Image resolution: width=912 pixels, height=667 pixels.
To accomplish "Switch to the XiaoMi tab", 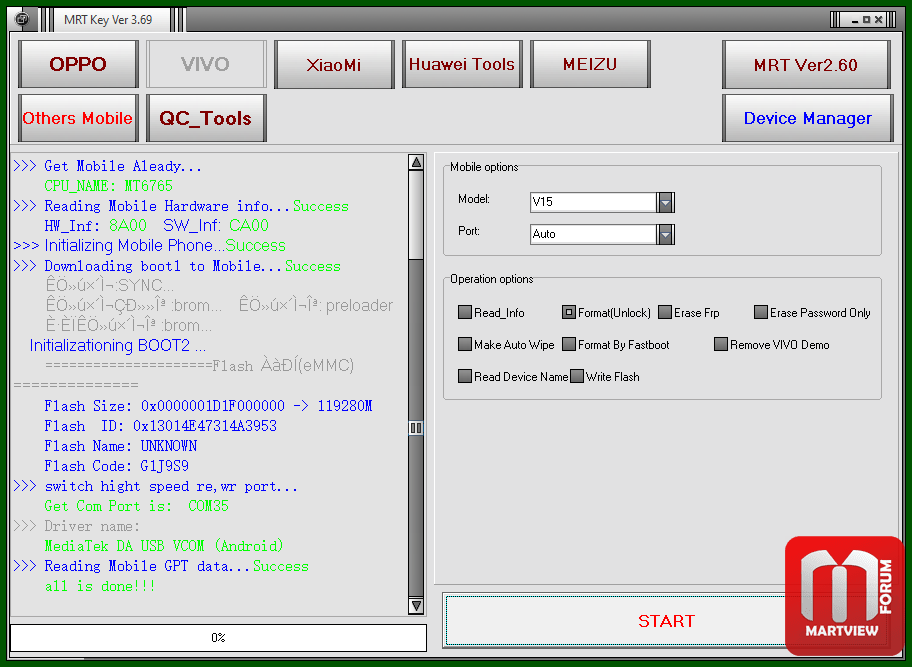I will click(x=334, y=64).
